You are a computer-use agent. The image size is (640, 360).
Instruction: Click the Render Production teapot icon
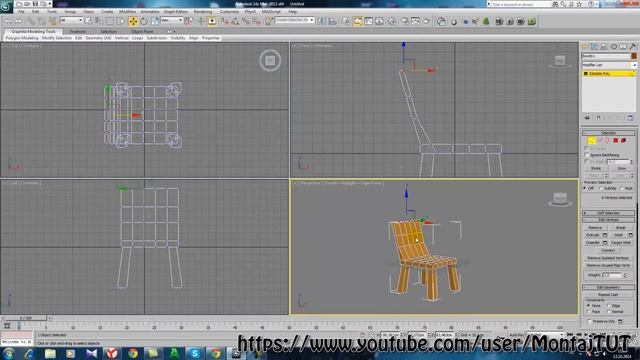point(427,21)
